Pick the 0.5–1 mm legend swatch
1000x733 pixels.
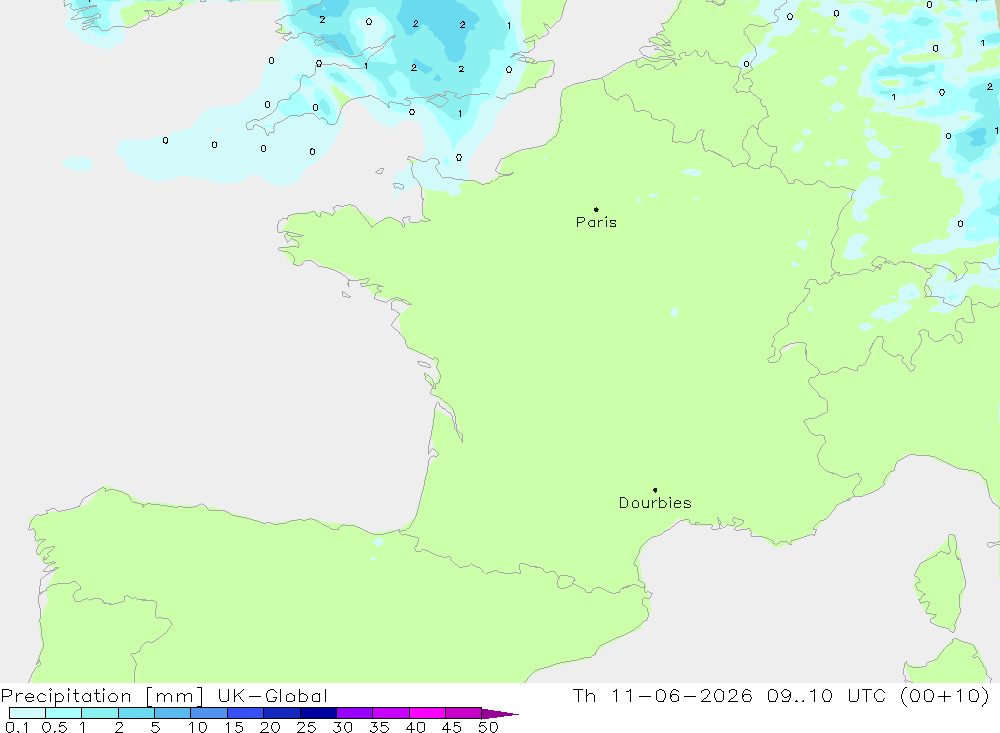pyautogui.click(x=64, y=713)
